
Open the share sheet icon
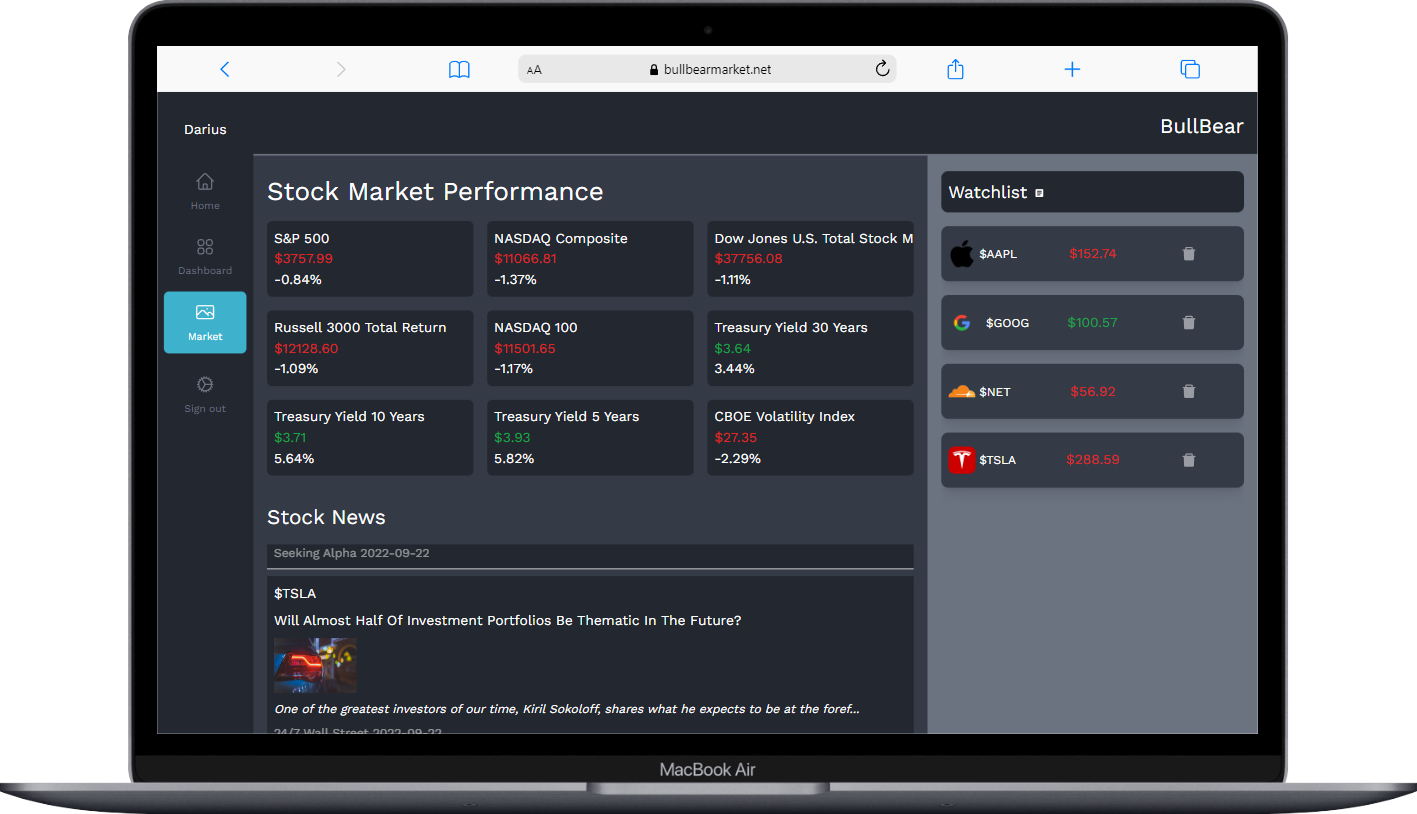(955, 68)
